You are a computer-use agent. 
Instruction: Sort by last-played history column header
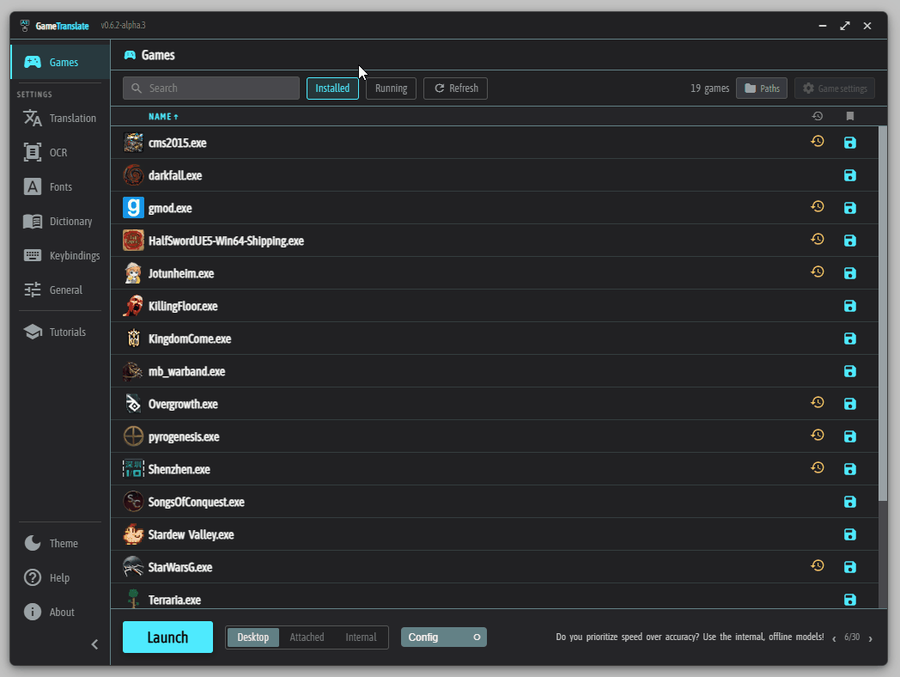coord(817,117)
